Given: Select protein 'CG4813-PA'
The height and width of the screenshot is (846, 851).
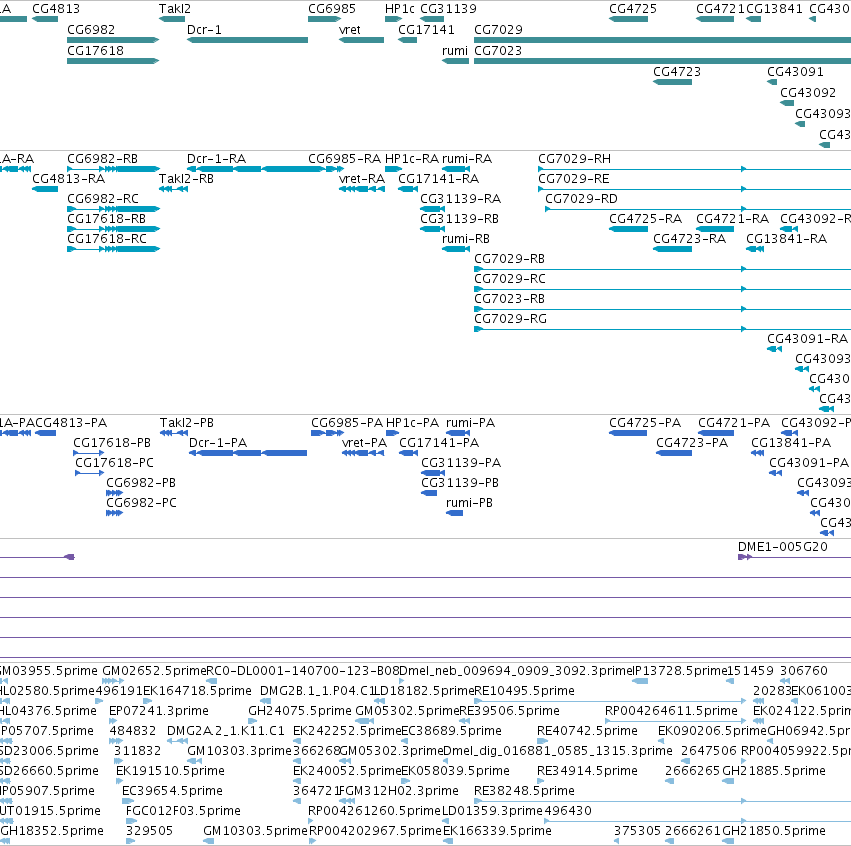Looking at the screenshot, I should click(71, 423).
